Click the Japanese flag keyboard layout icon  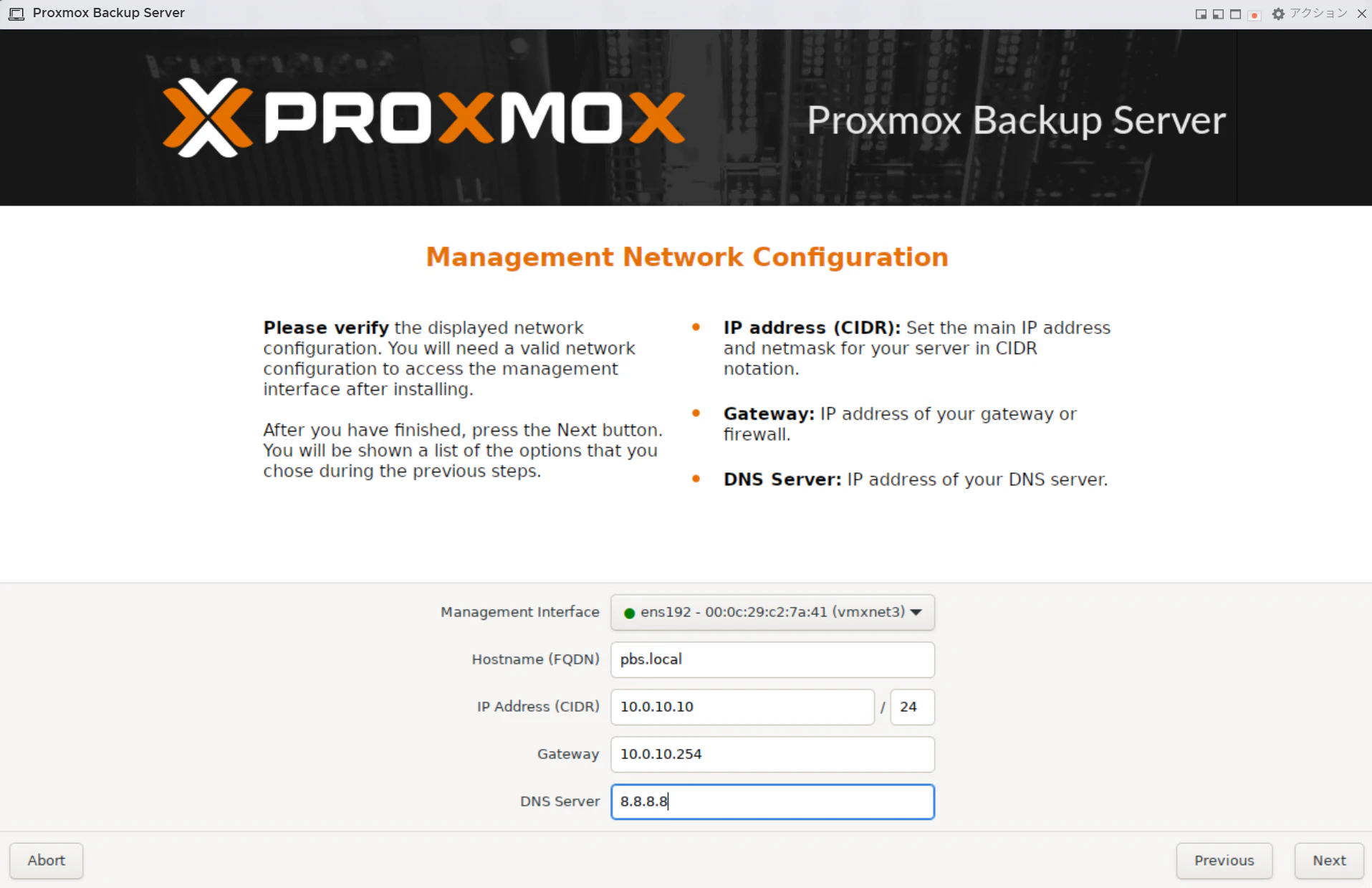tap(1254, 14)
